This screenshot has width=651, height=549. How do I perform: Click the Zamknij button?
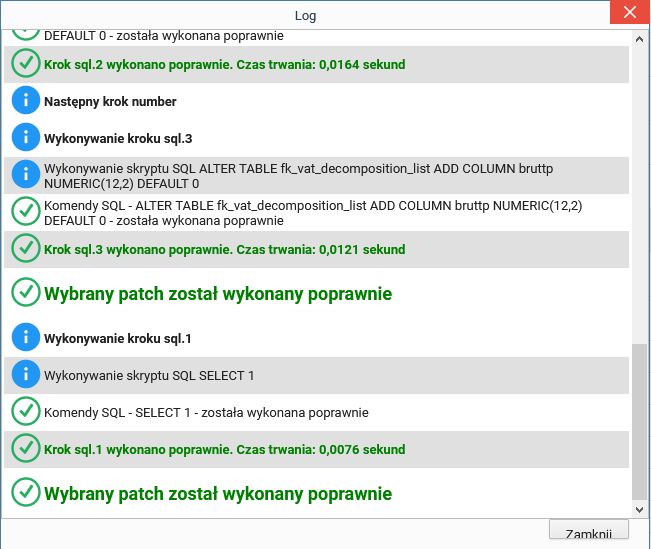coord(589,530)
